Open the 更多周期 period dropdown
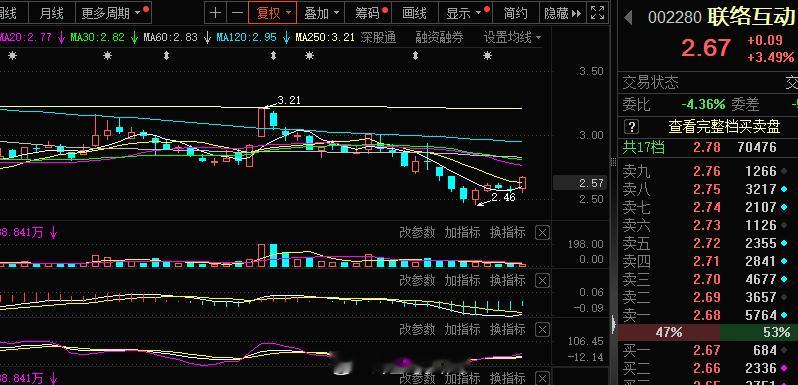This screenshot has width=798, height=385. coord(112,13)
